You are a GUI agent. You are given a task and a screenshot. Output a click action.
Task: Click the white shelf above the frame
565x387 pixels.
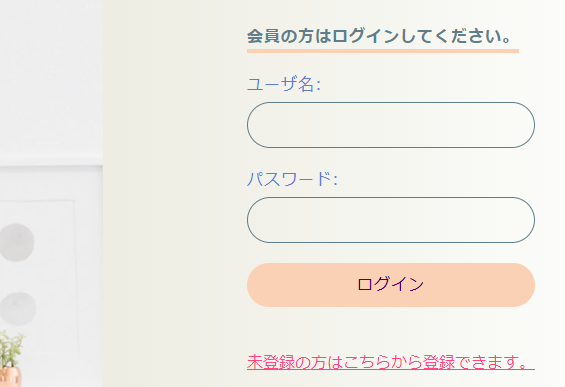click(51, 160)
